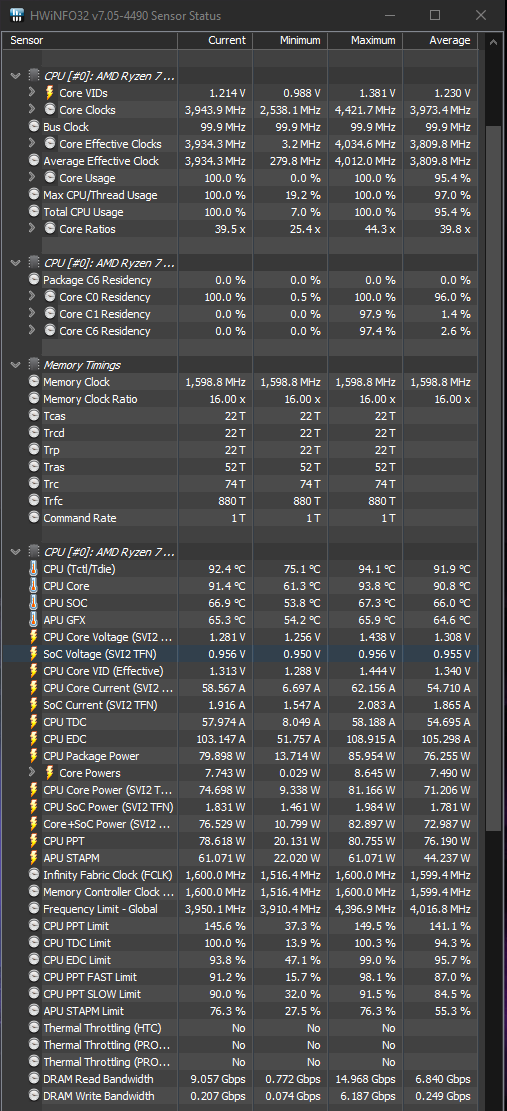Expand the Core C0 Residency row
The image size is (507, 1111).
(31, 297)
